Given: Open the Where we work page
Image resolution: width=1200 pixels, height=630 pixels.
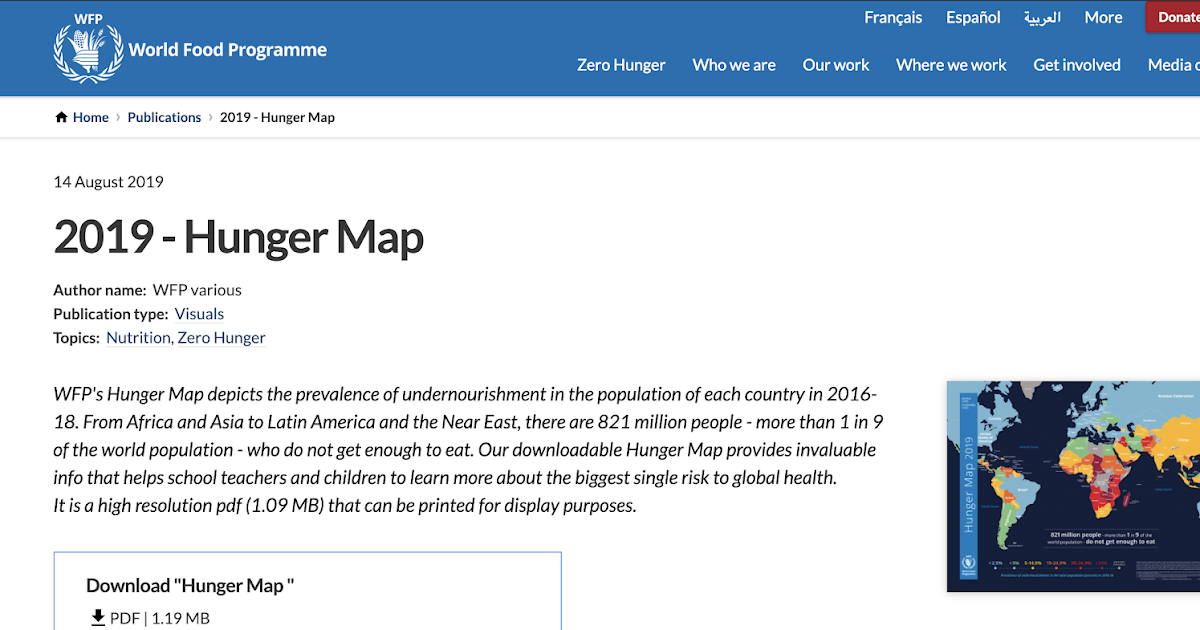Looking at the screenshot, I should pyautogui.click(x=951, y=64).
